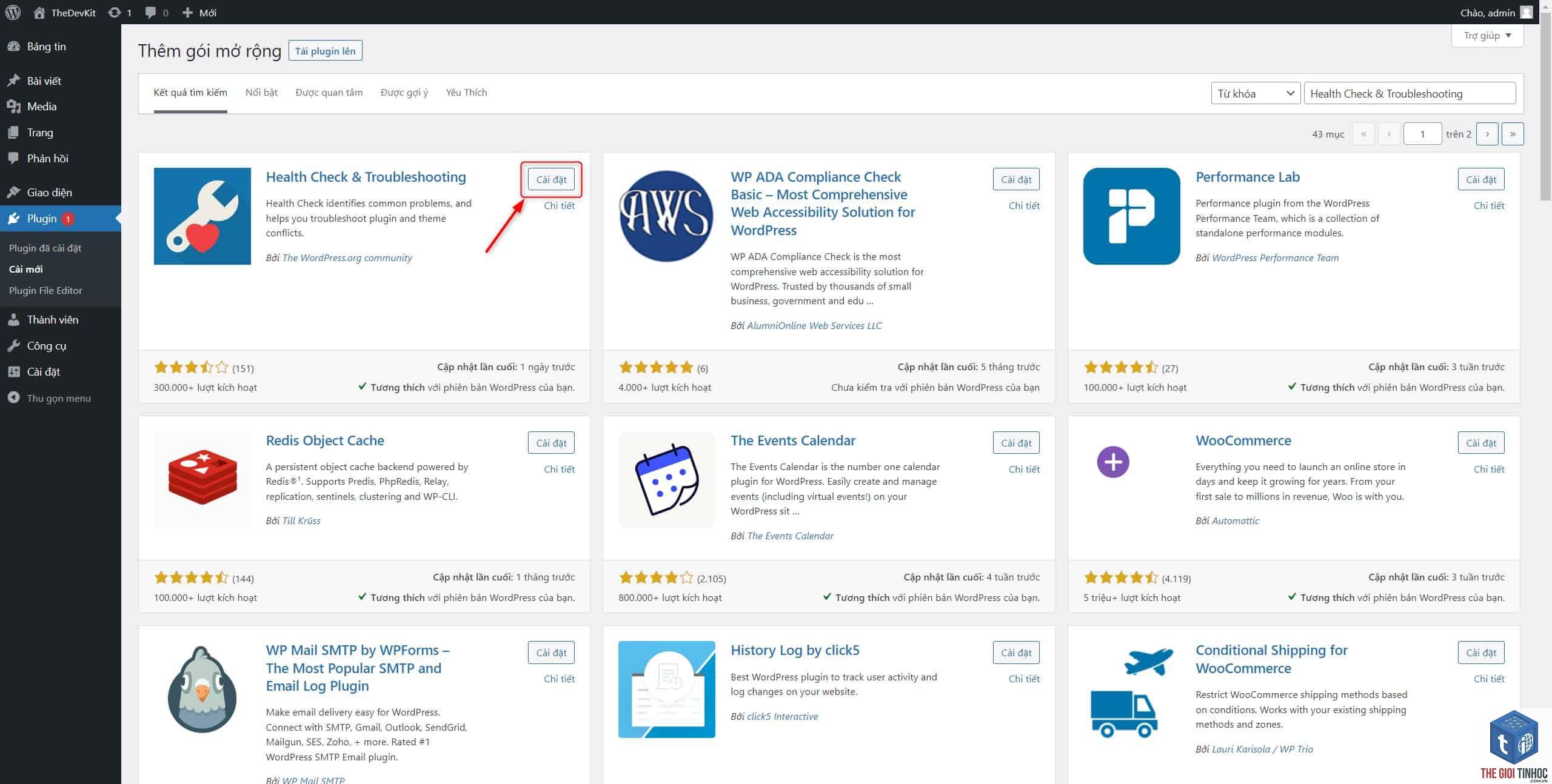The height and width of the screenshot is (784, 1552).
Task: Install WP ADA Compliance Check plugin
Action: click(x=1016, y=179)
